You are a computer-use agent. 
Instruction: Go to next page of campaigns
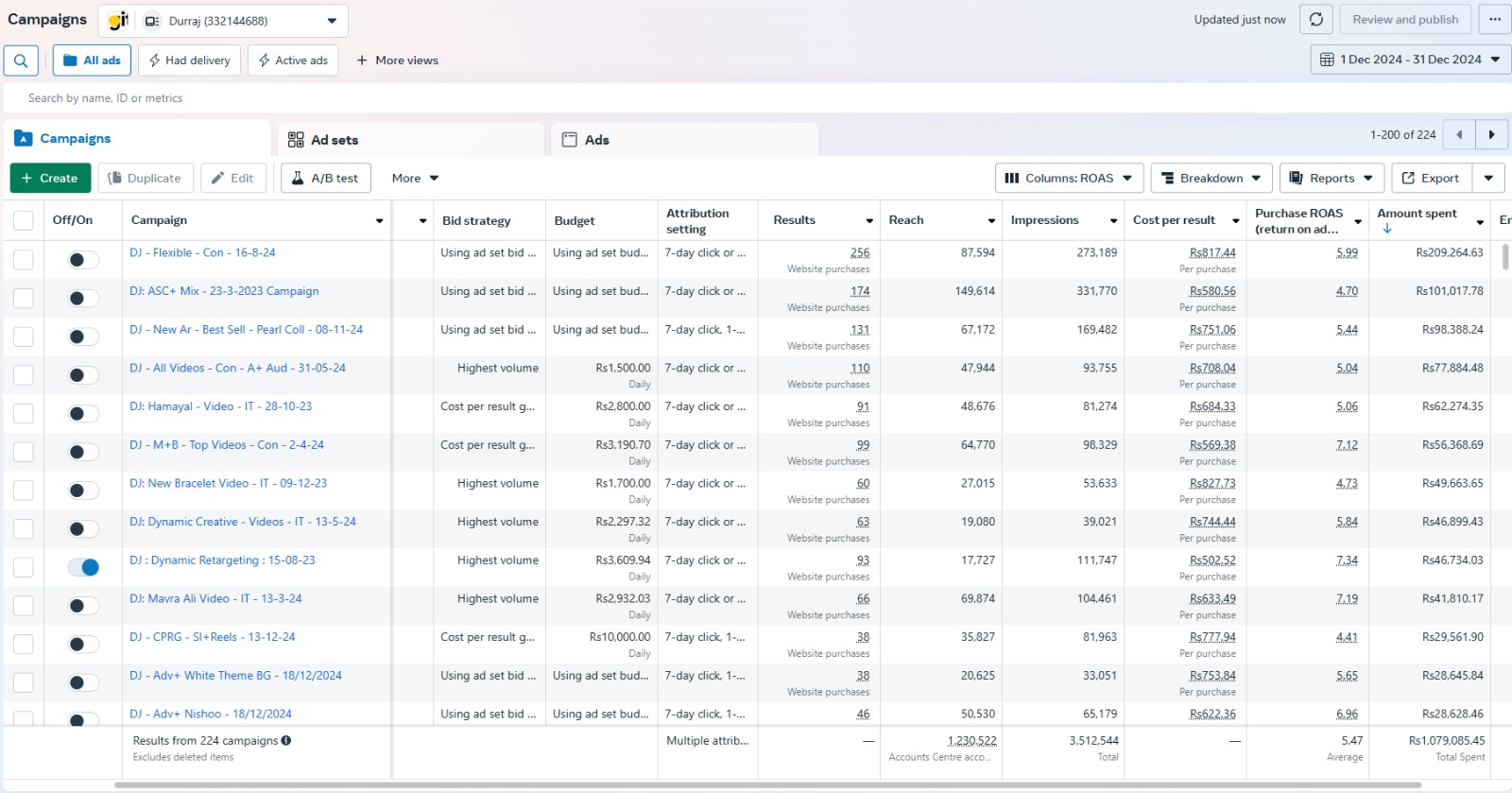1491,135
